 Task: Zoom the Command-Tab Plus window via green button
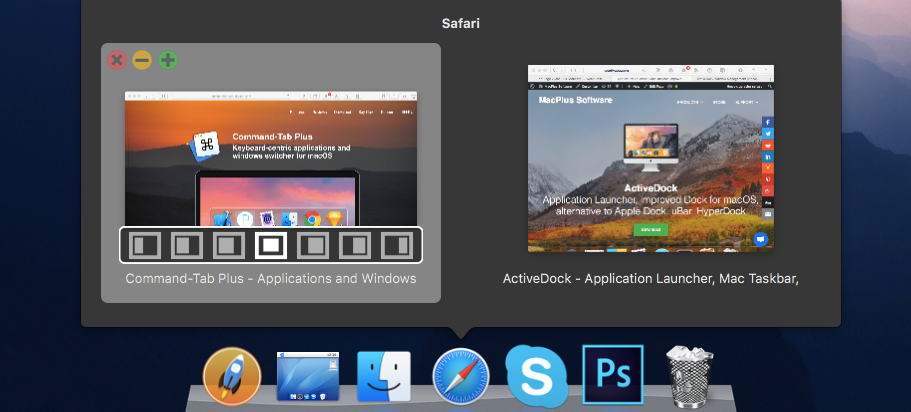pos(168,60)
